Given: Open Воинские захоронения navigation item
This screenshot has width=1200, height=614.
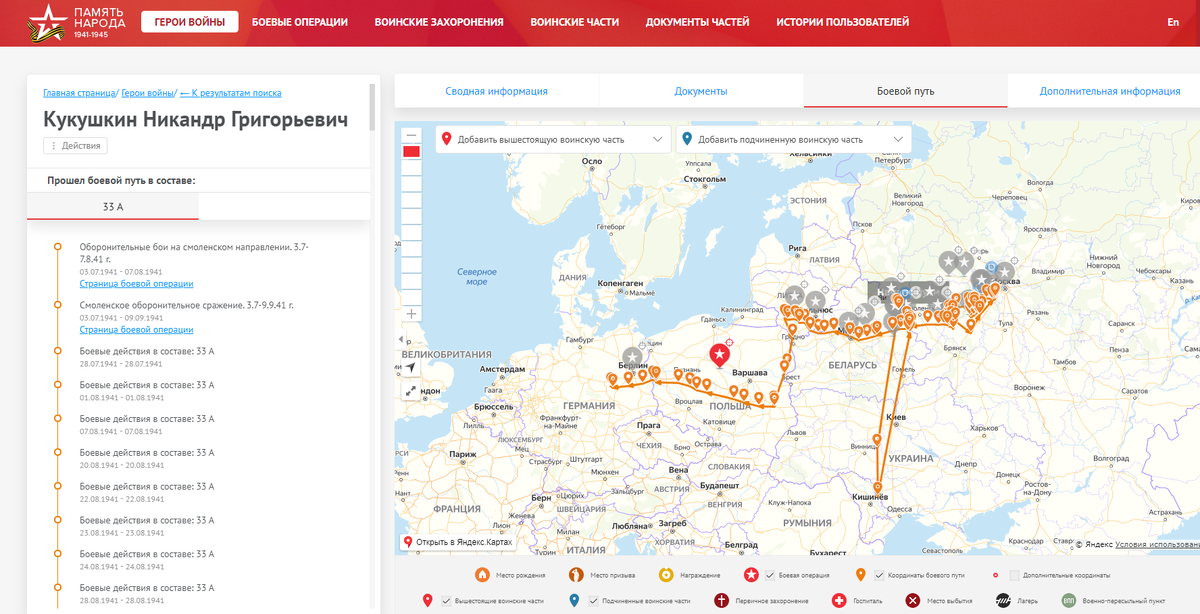Looking at the screenshot, I should coord(439,22).
